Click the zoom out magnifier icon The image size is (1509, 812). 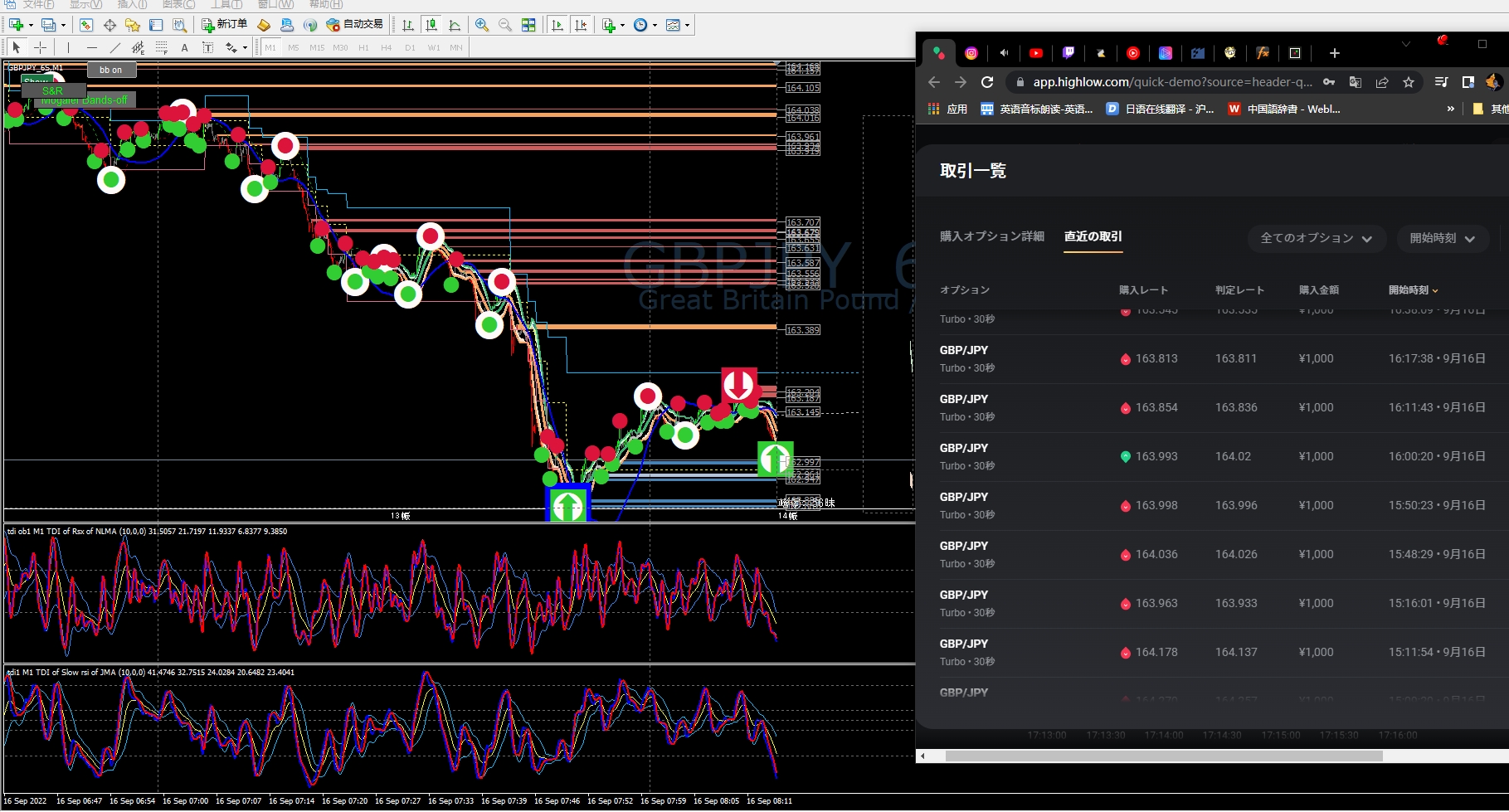click(x=504, y=25)
